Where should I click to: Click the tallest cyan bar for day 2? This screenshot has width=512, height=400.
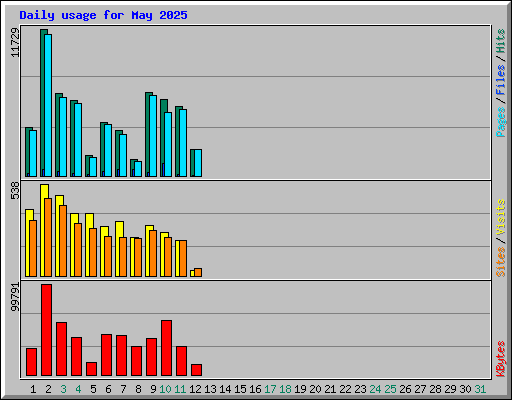48,105
